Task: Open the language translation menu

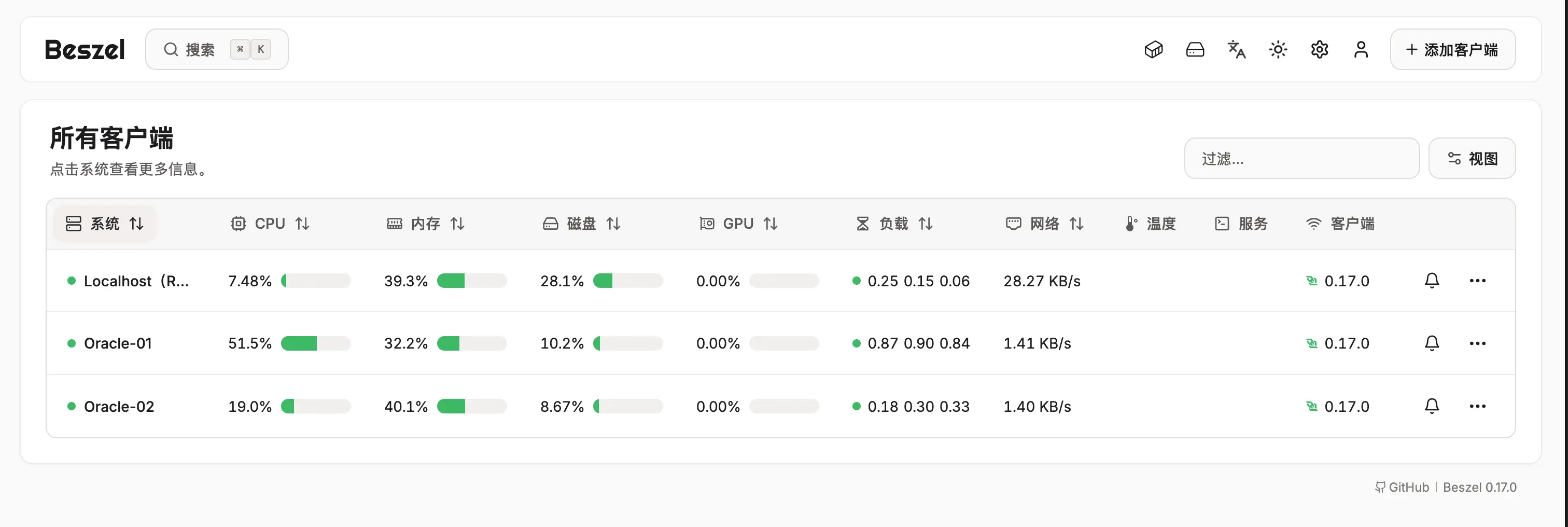Action: click(x=1236, y=49)
